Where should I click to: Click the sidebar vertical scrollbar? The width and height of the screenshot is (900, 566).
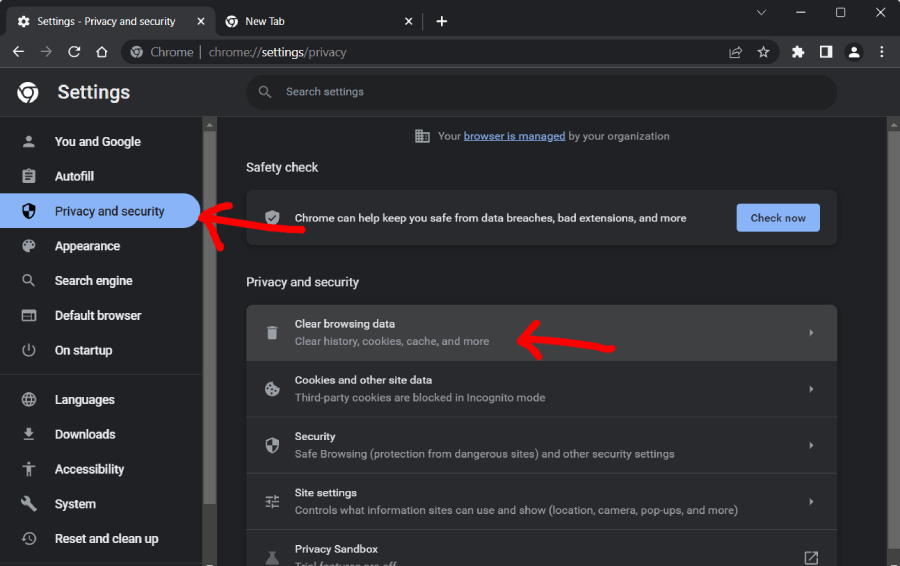pos(210,317)
